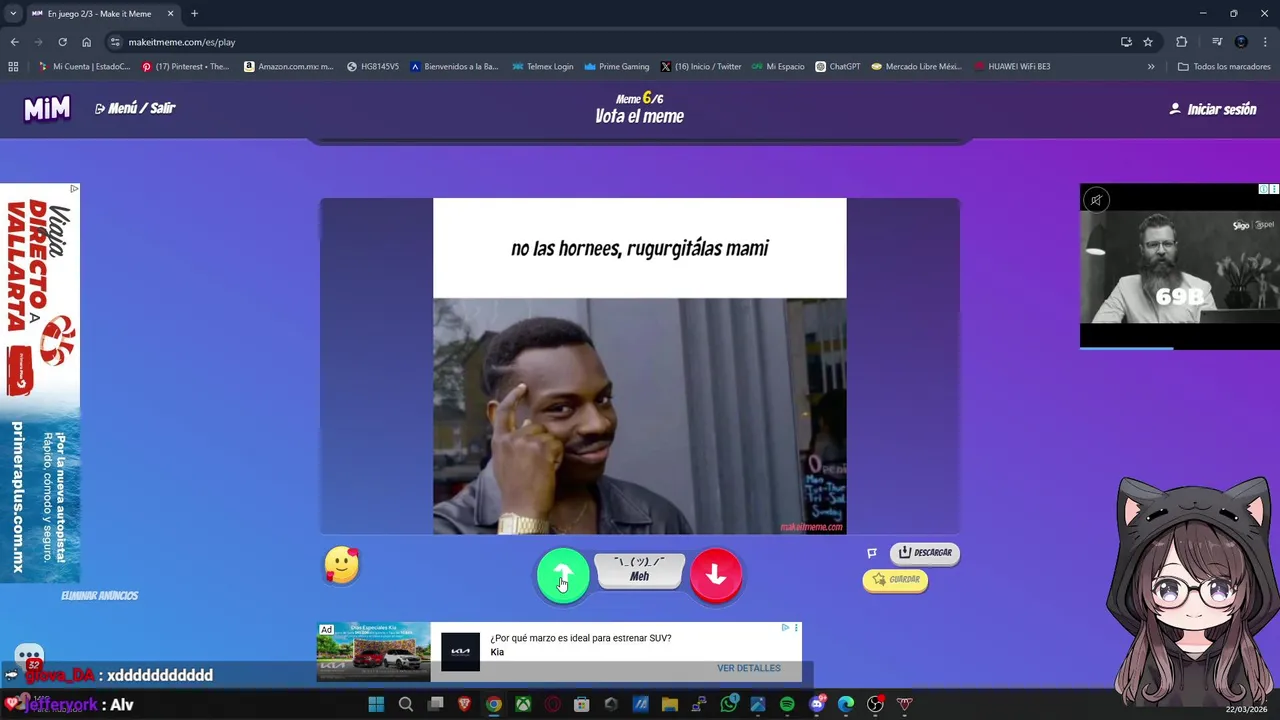
Task: Open a new browser tab
Action: [194, 14]
